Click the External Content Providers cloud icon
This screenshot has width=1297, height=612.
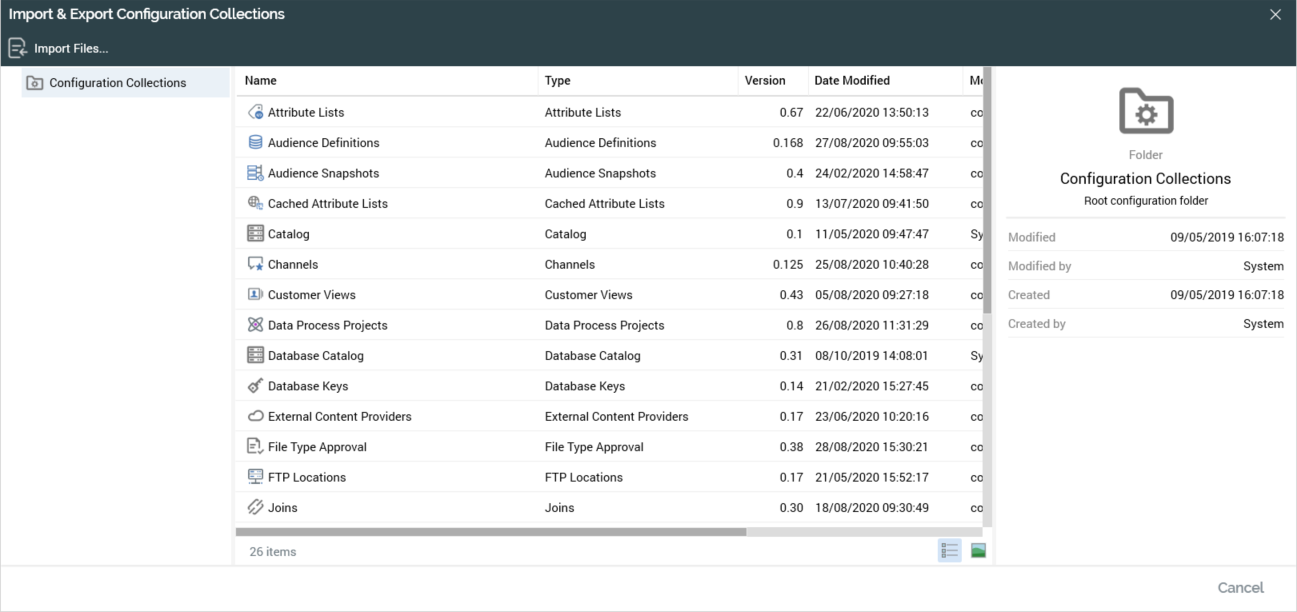tap(255, 416)
